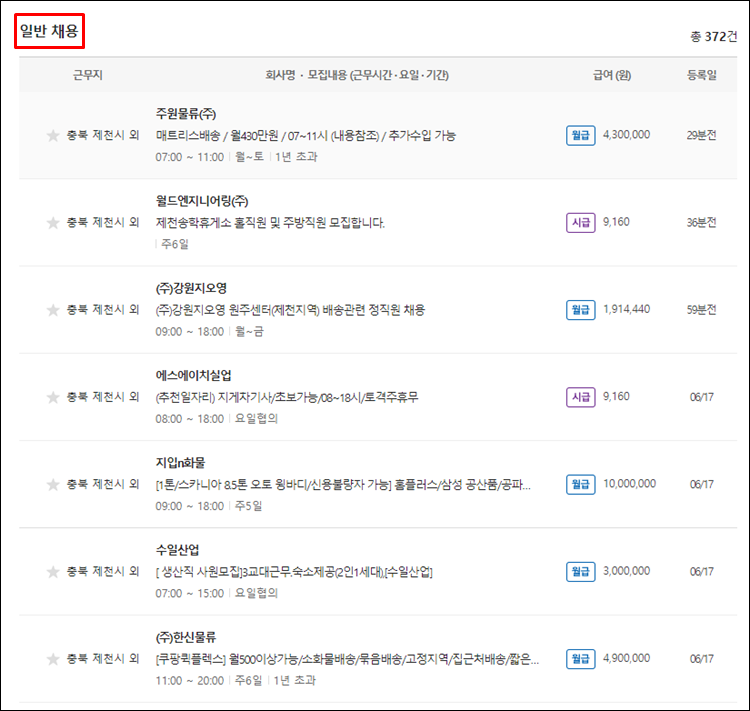Click salary 10,000,000

(629, 484)
